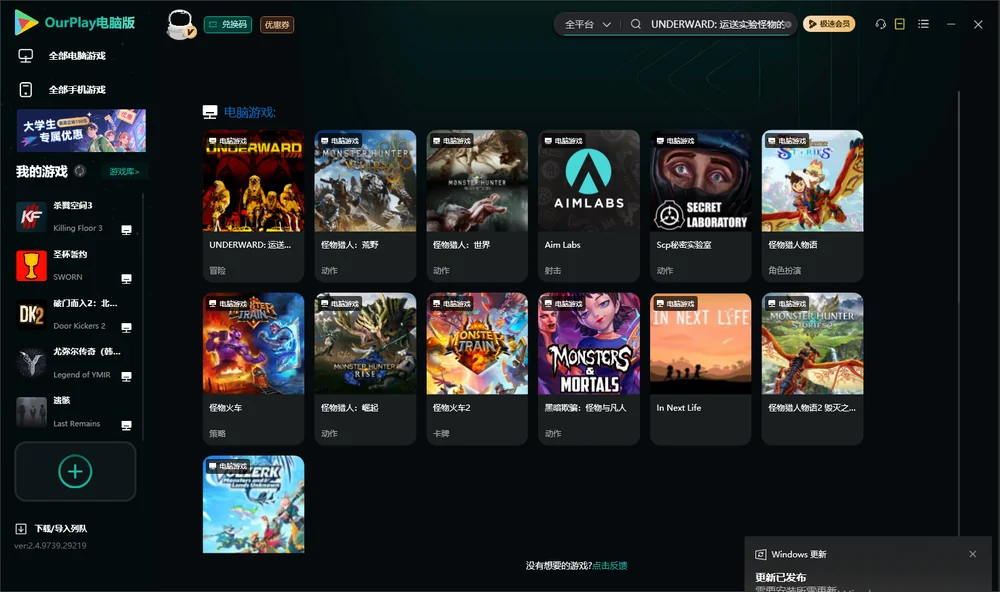Click the OurPlay logo icon

[26, 22]
